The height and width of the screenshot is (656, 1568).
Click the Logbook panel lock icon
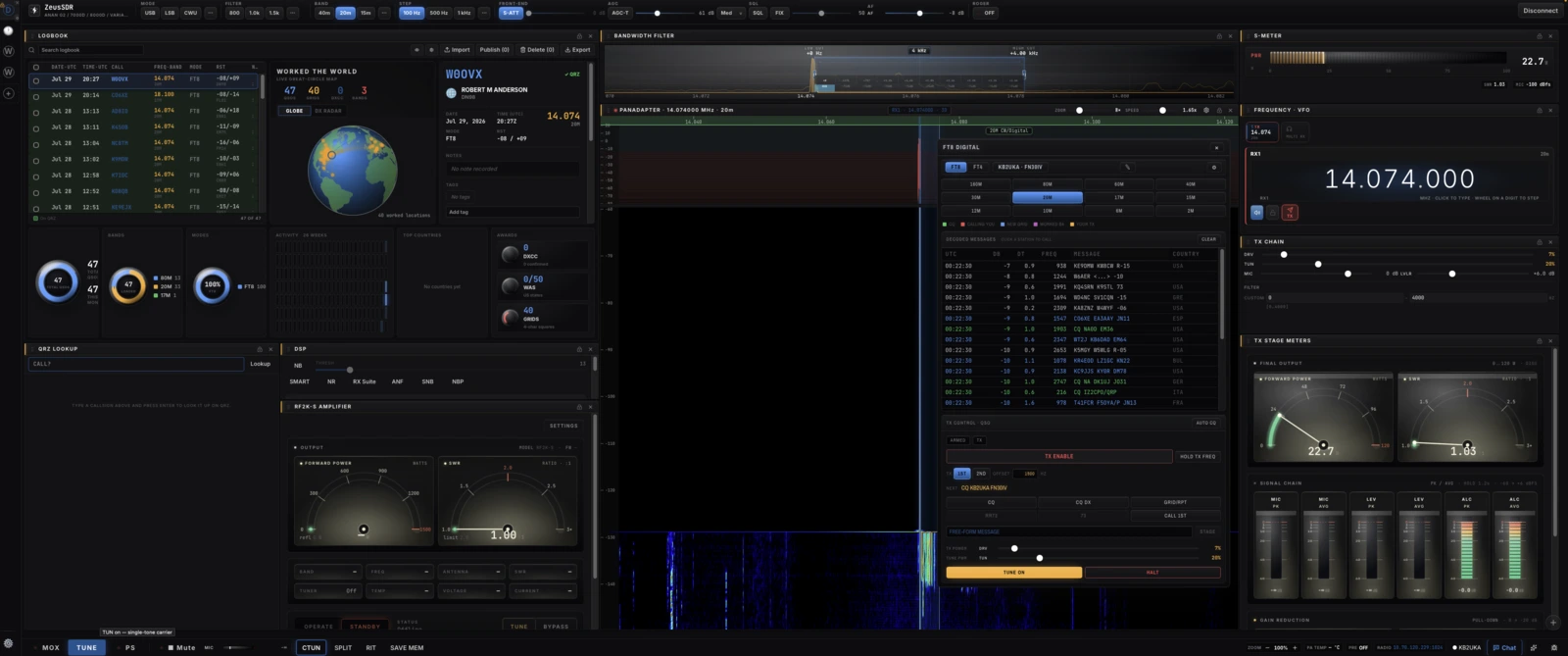pyautogui.click(x=577, y=35)
